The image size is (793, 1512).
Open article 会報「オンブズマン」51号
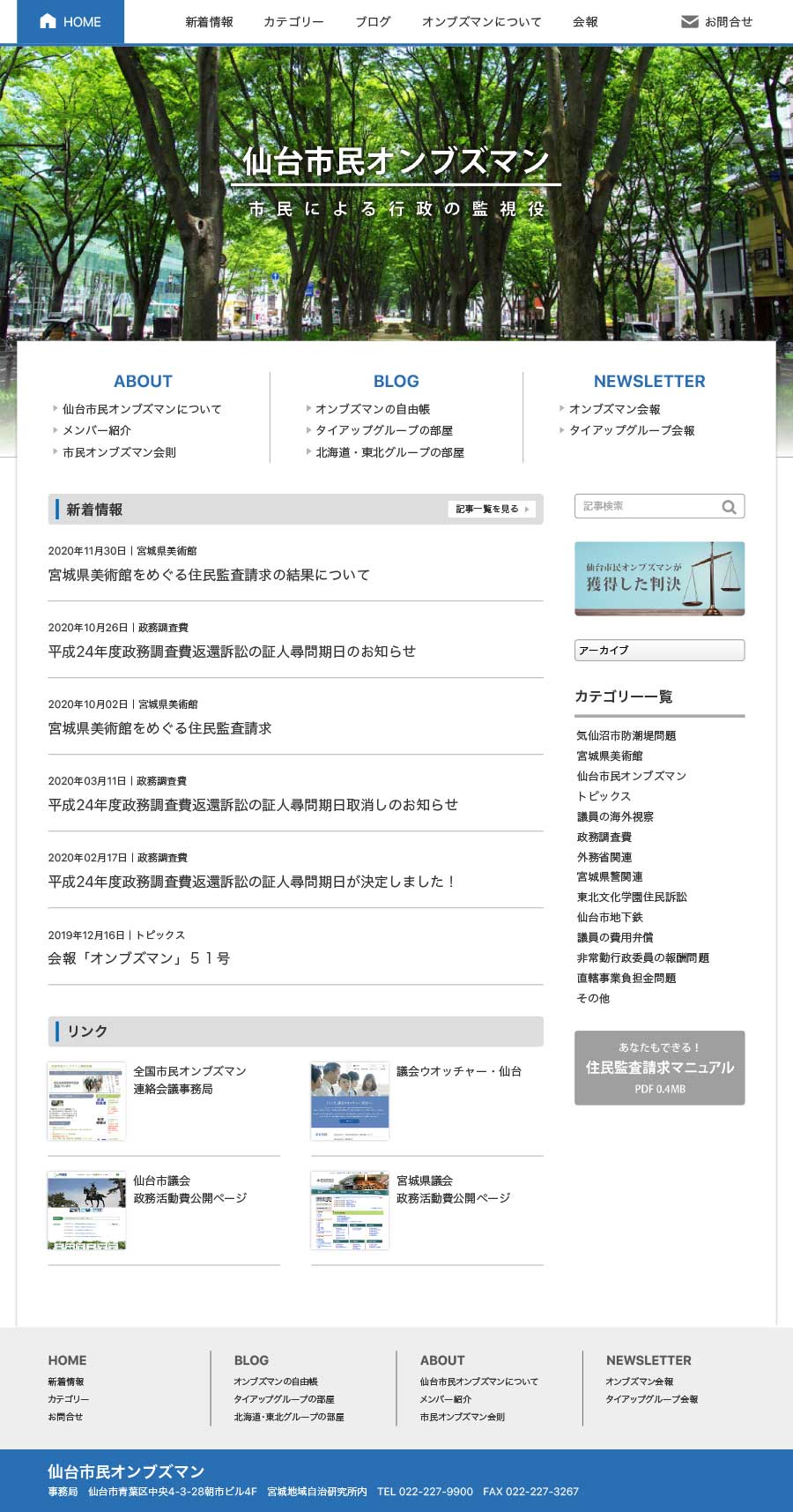[139, 958]
